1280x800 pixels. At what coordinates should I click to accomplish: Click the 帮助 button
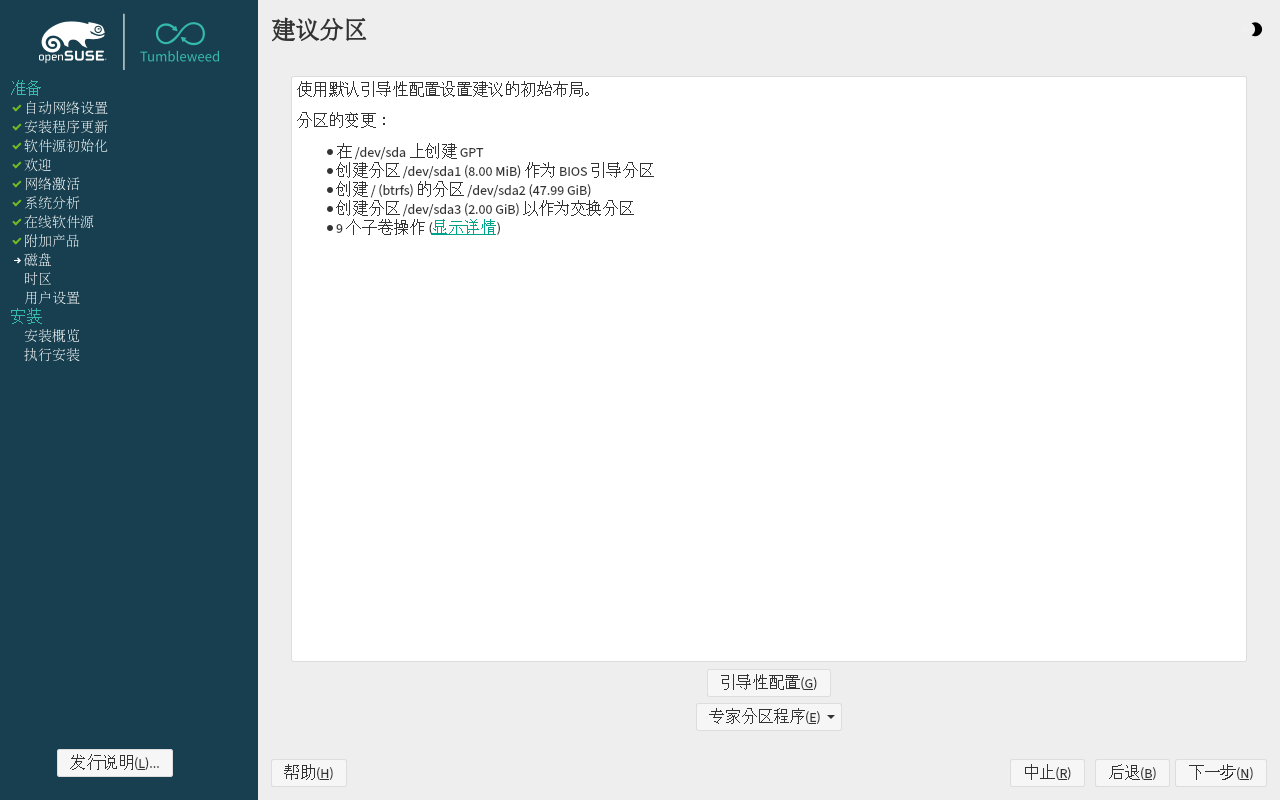(308, 772)
